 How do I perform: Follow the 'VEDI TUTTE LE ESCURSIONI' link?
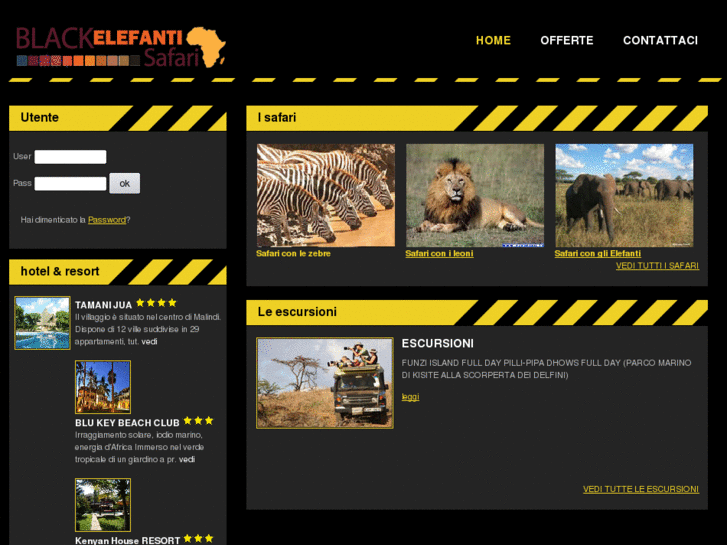click(641, 489)
